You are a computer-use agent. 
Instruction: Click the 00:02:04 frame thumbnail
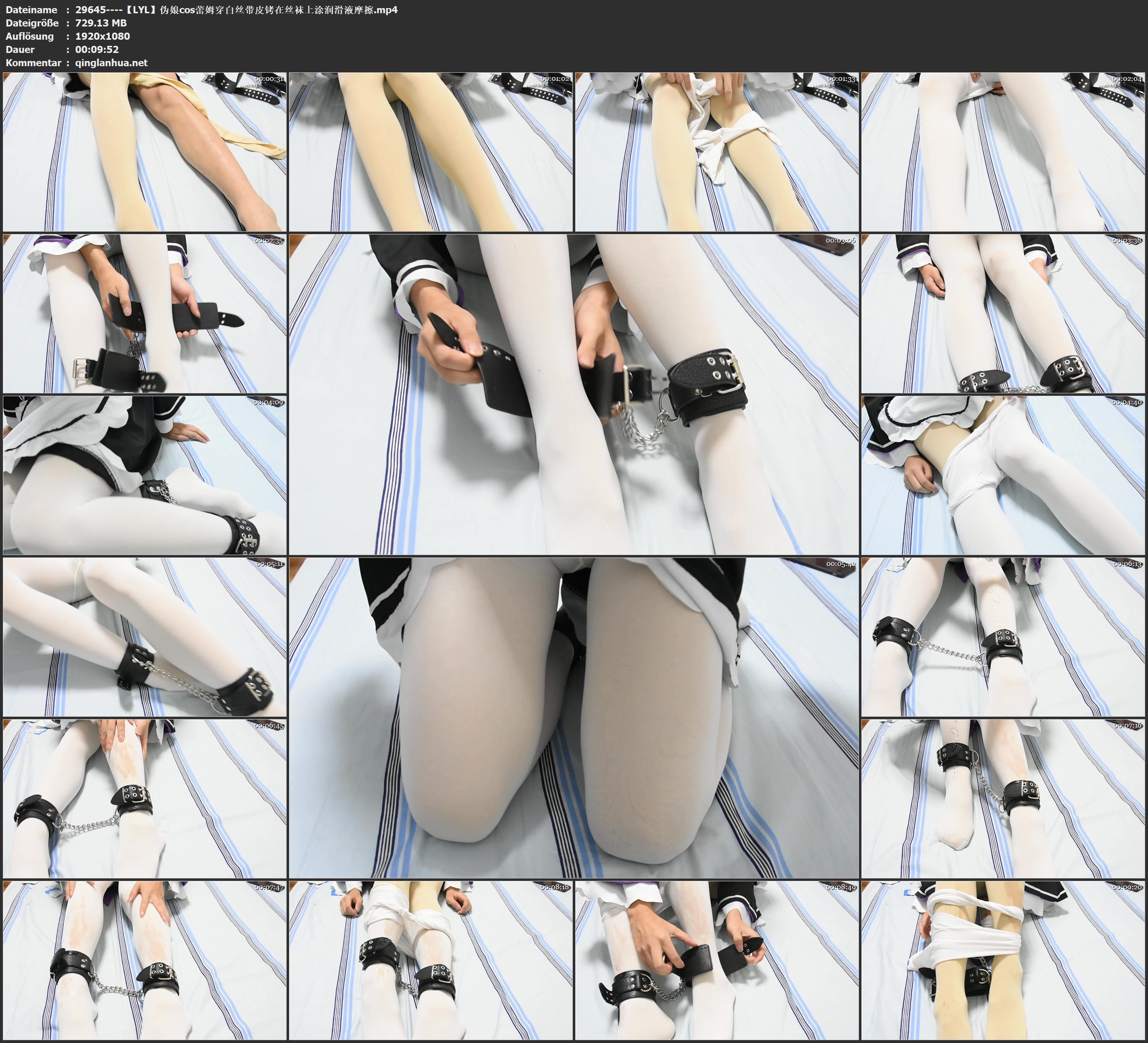pos(1003,152)
